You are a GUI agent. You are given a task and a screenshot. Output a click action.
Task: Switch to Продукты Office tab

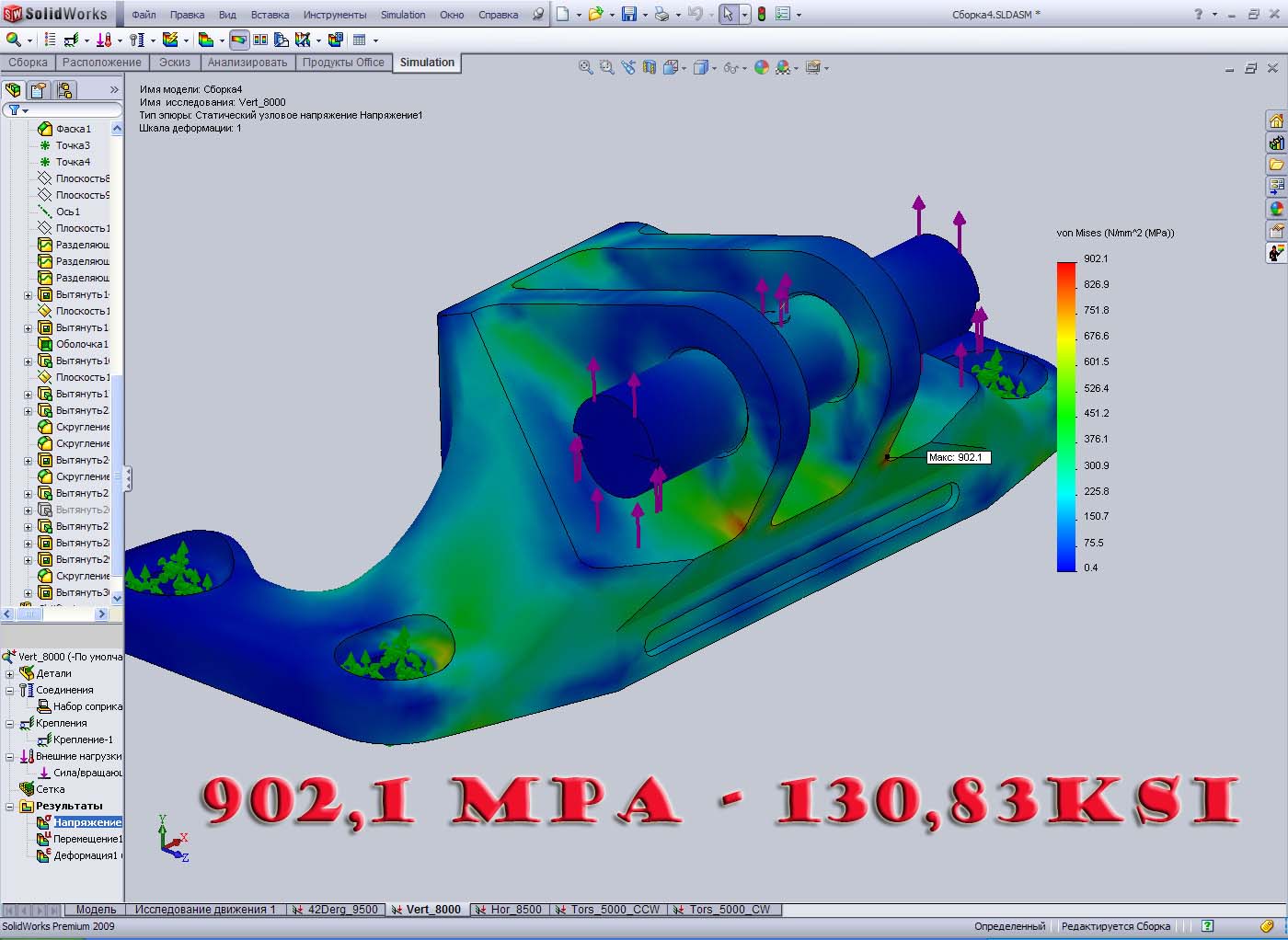(343, 63)
